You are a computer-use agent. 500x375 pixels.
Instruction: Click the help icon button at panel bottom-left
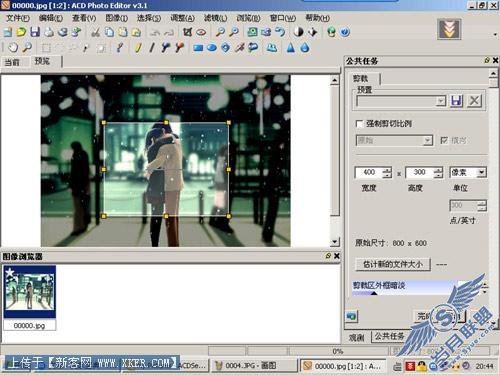pyautogui.click(x=351, y=316)
